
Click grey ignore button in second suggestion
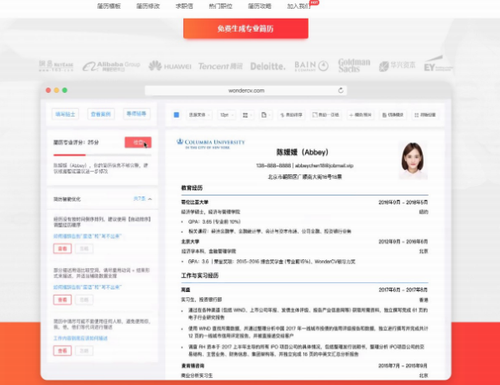click(x=84, y=300)
